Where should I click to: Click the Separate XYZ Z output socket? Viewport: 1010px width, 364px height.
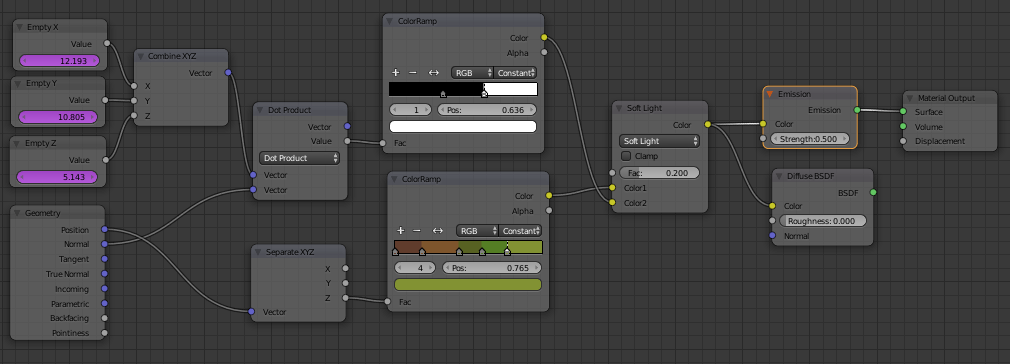[x=345, y=298]
